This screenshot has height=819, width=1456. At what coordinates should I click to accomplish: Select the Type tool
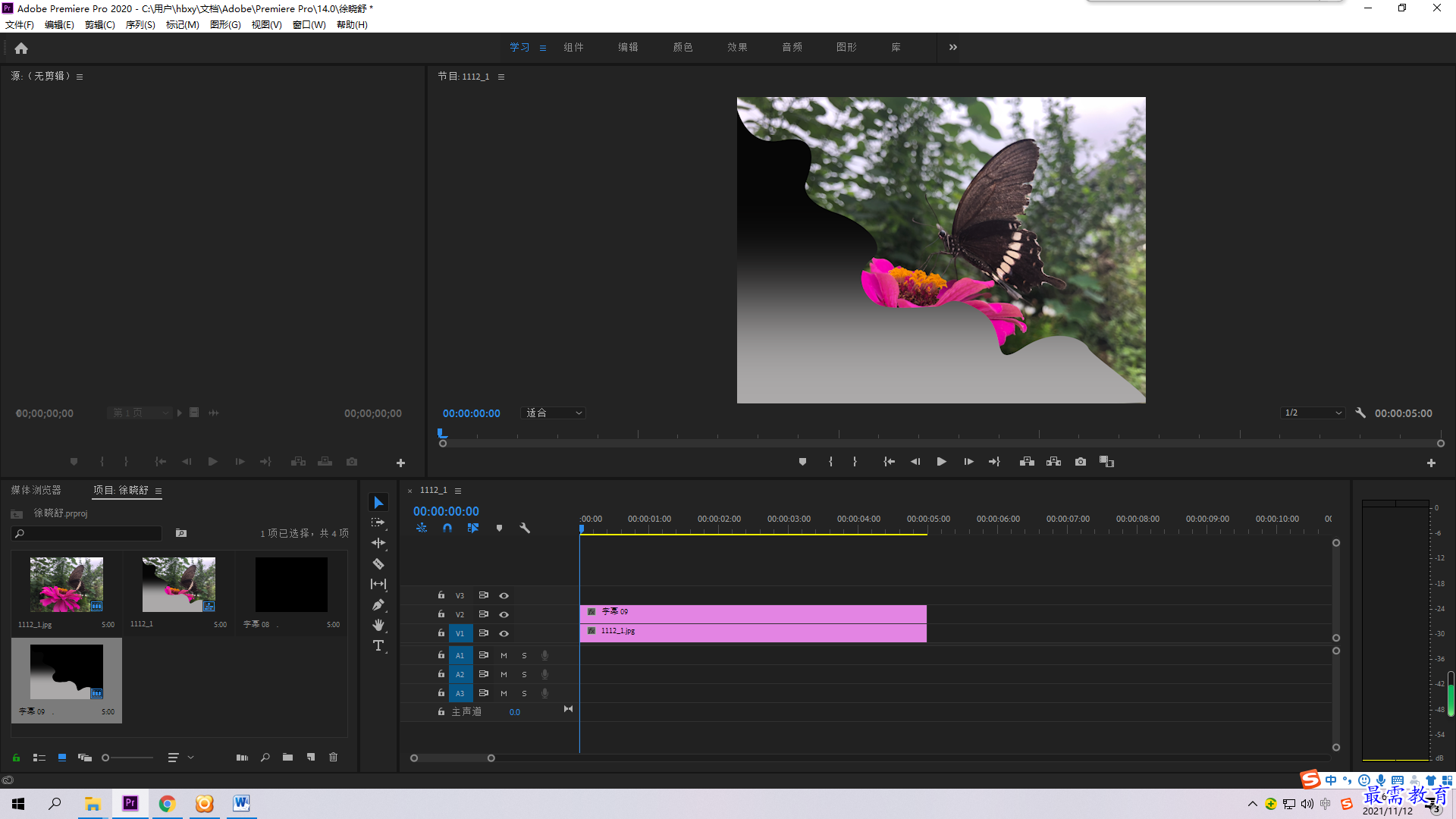(378, 645)
